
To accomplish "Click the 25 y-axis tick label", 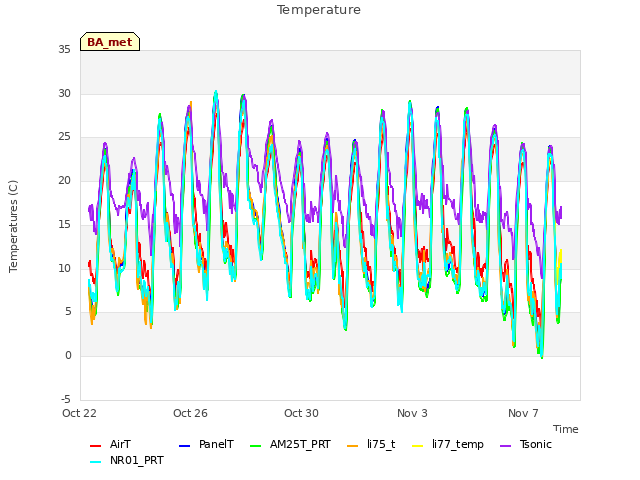I will tap(64, 137).
